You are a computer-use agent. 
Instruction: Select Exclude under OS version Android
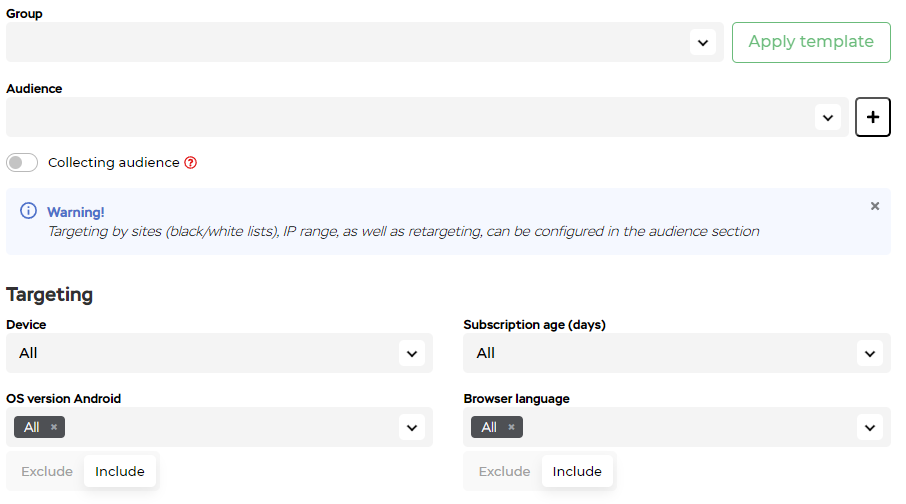click(47, 471)
